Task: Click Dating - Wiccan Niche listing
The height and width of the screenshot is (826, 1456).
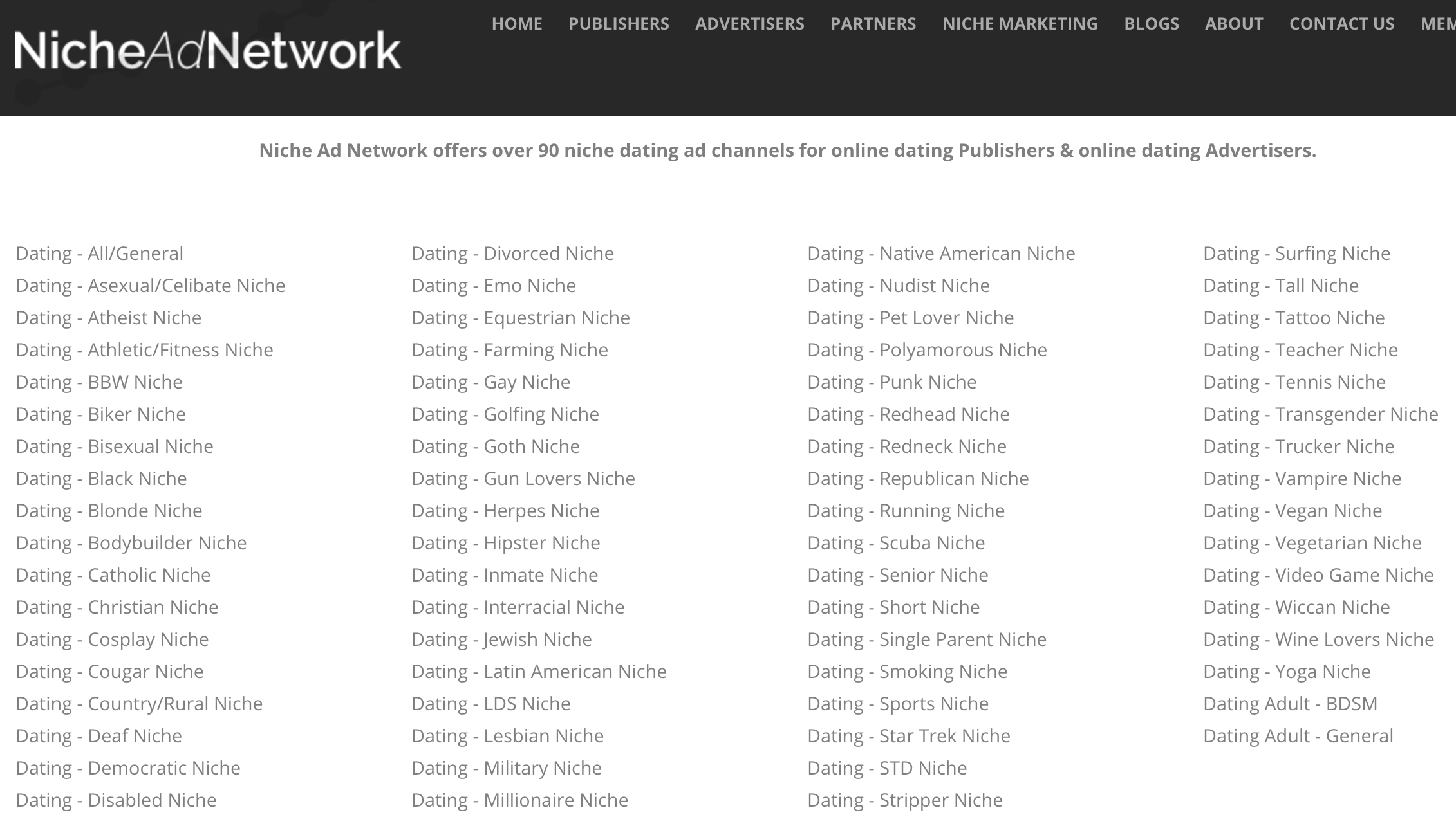Action: (x=1296, y=606)
